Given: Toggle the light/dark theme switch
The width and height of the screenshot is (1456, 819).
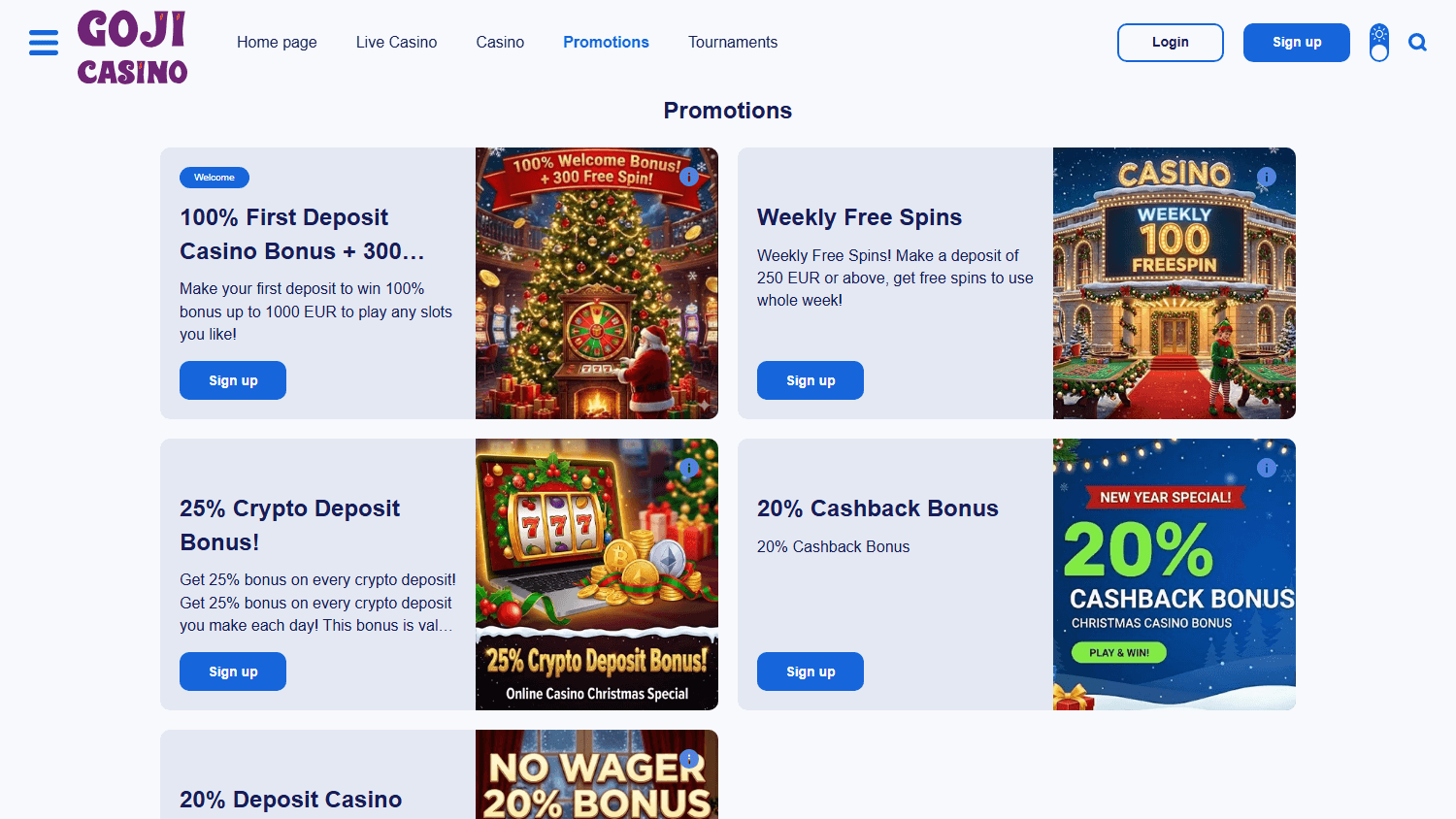Looking at the screenshot, I should tap(1379, 43).
